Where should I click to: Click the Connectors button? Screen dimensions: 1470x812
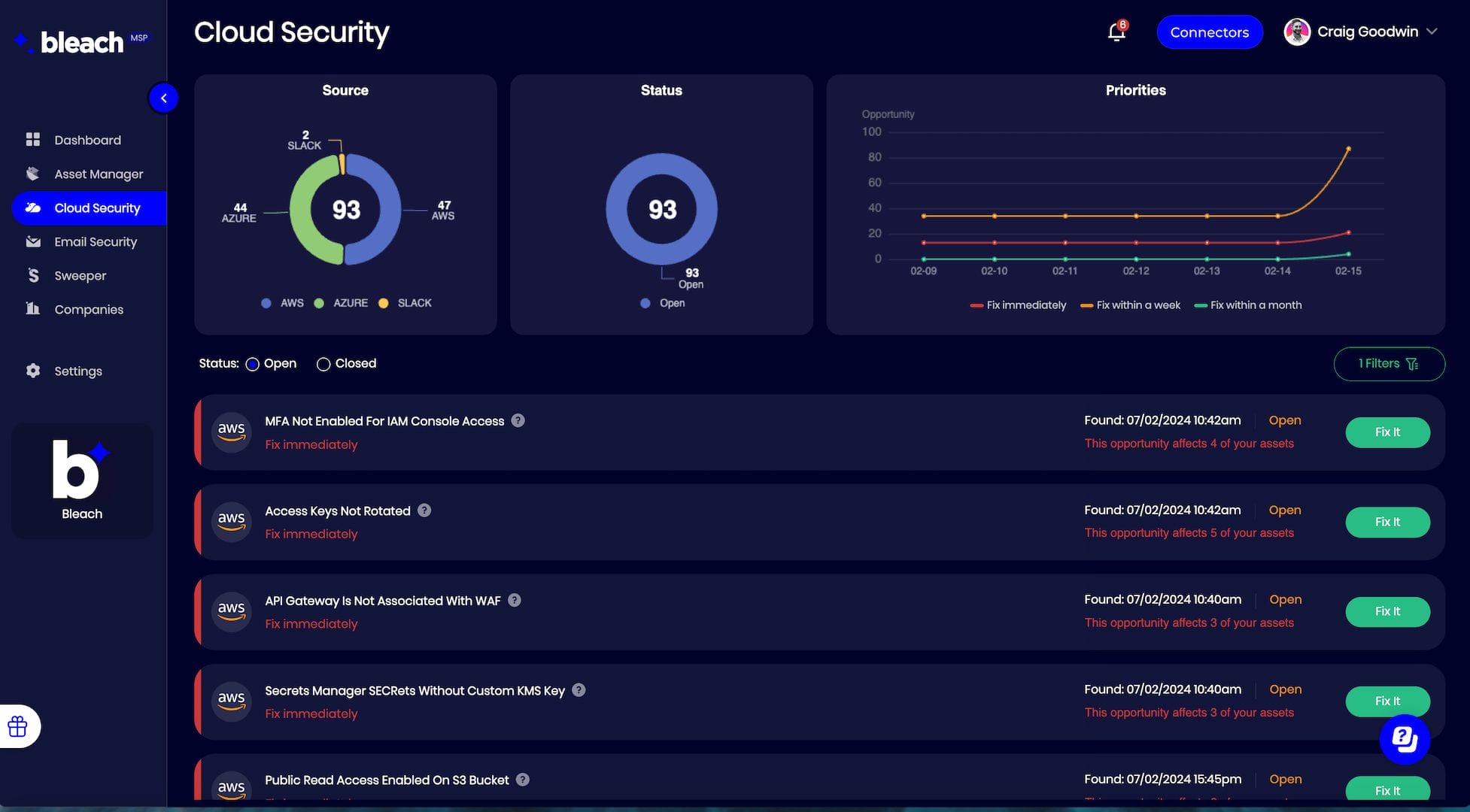coord(1209,32)
